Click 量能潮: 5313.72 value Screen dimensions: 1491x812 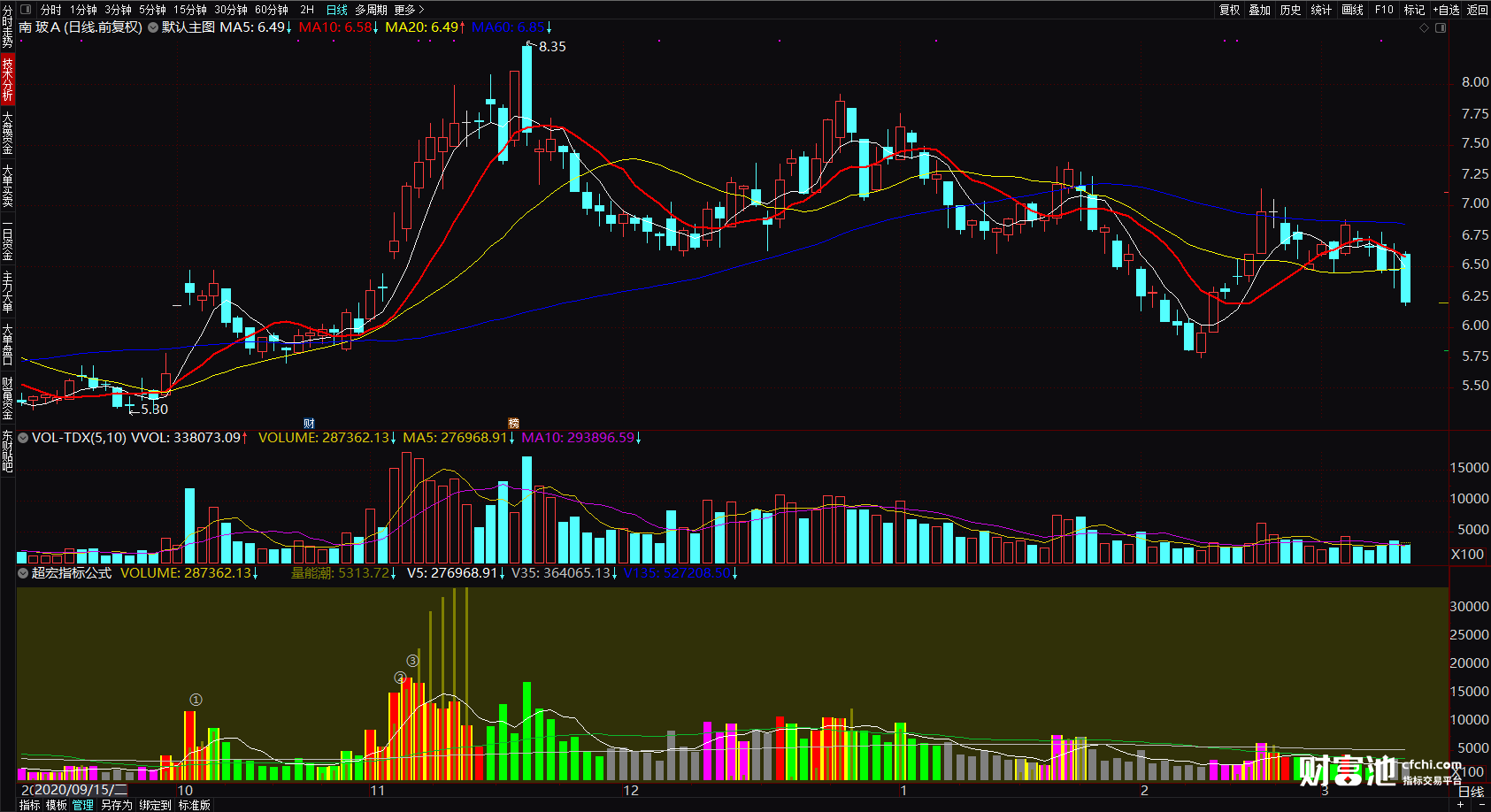tap(343, 573)
